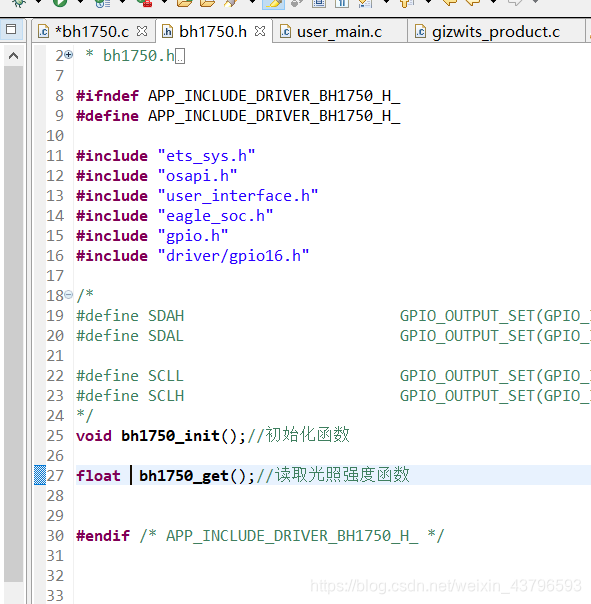This screenshot has height=604, width=591.
Task: Click the C file icon on gizwits_product.c tab
Action: tap(420, 32)
